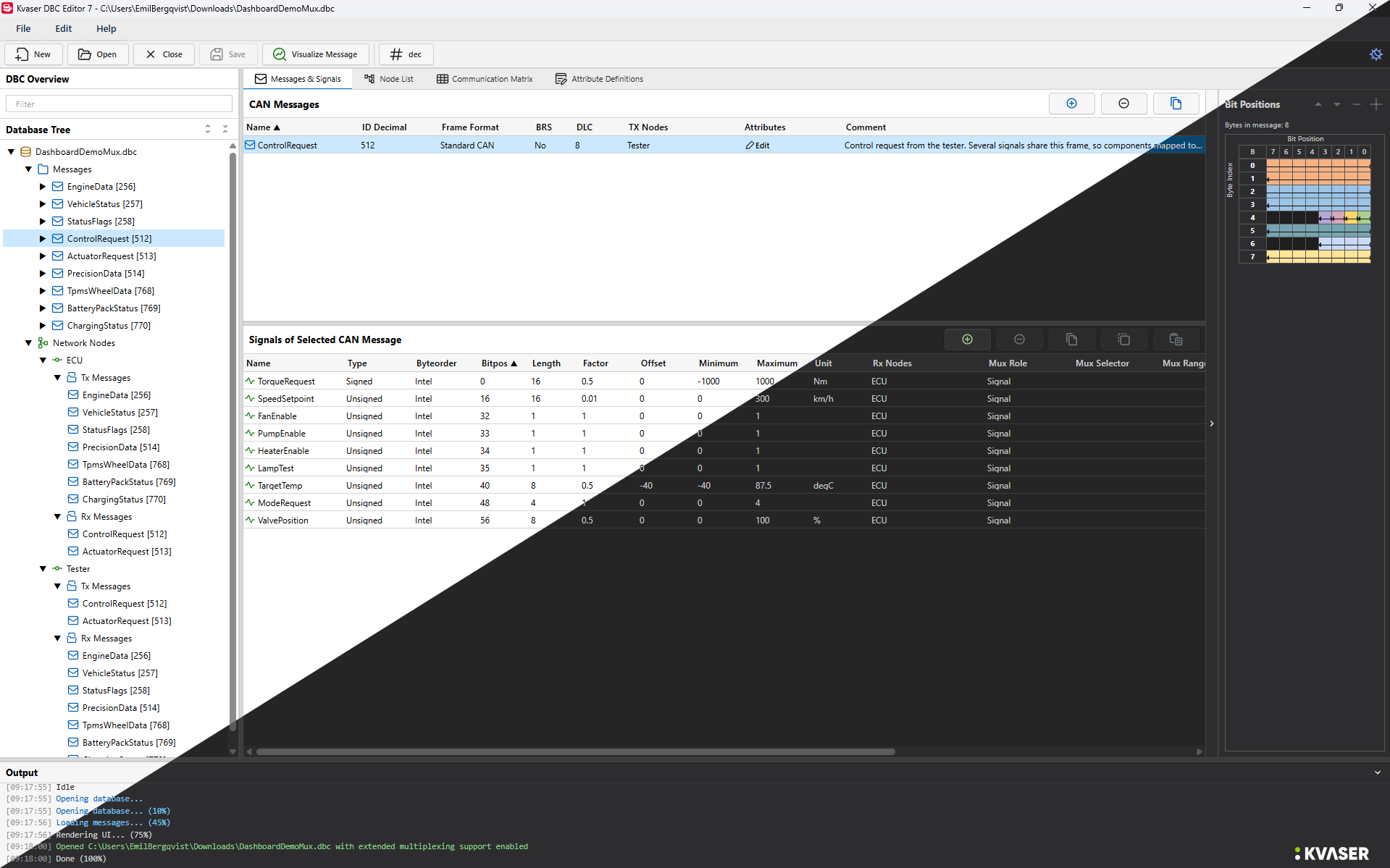
Task: Click the Bit Positions up arrow
Action: click(1318, 104)
